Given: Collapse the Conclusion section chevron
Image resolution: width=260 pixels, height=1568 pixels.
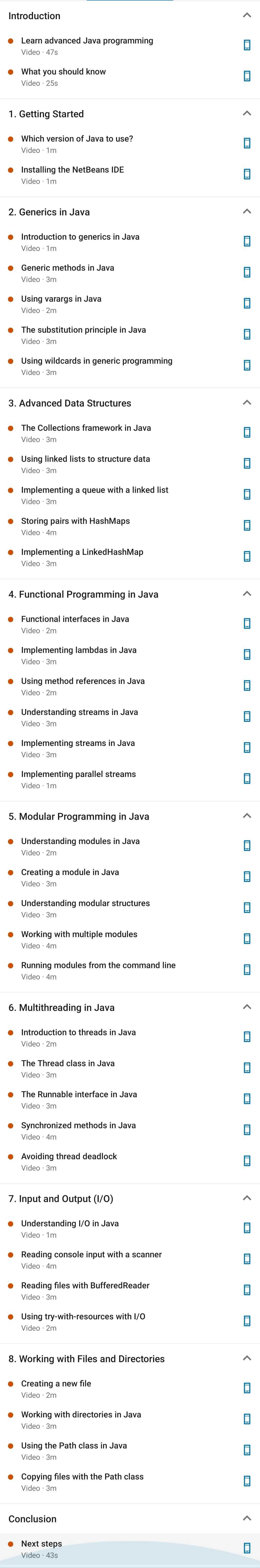Looking at the screenshot, I should point(247,1518).
